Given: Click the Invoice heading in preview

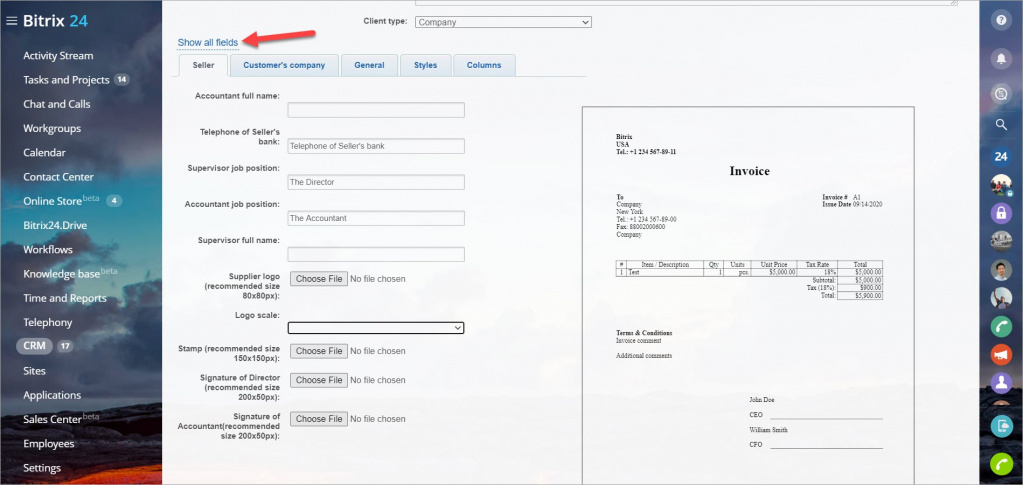Looking at the screenshot, I should click(x=750, y=171).
